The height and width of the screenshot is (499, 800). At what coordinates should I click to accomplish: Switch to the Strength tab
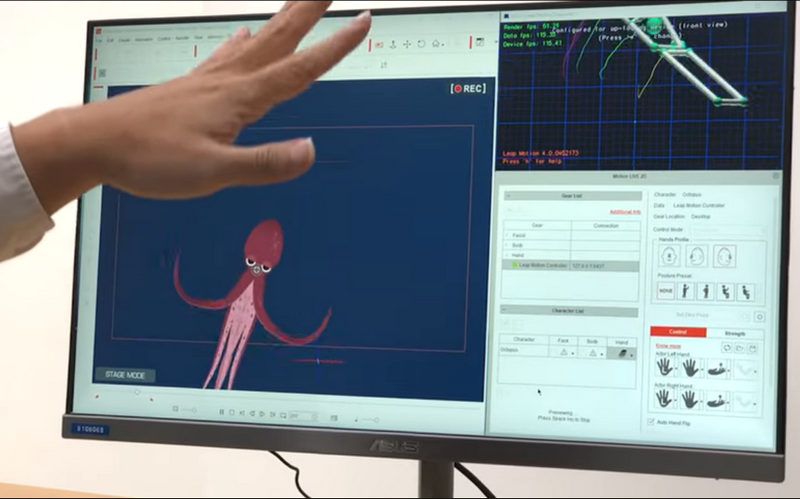[734, 333]
